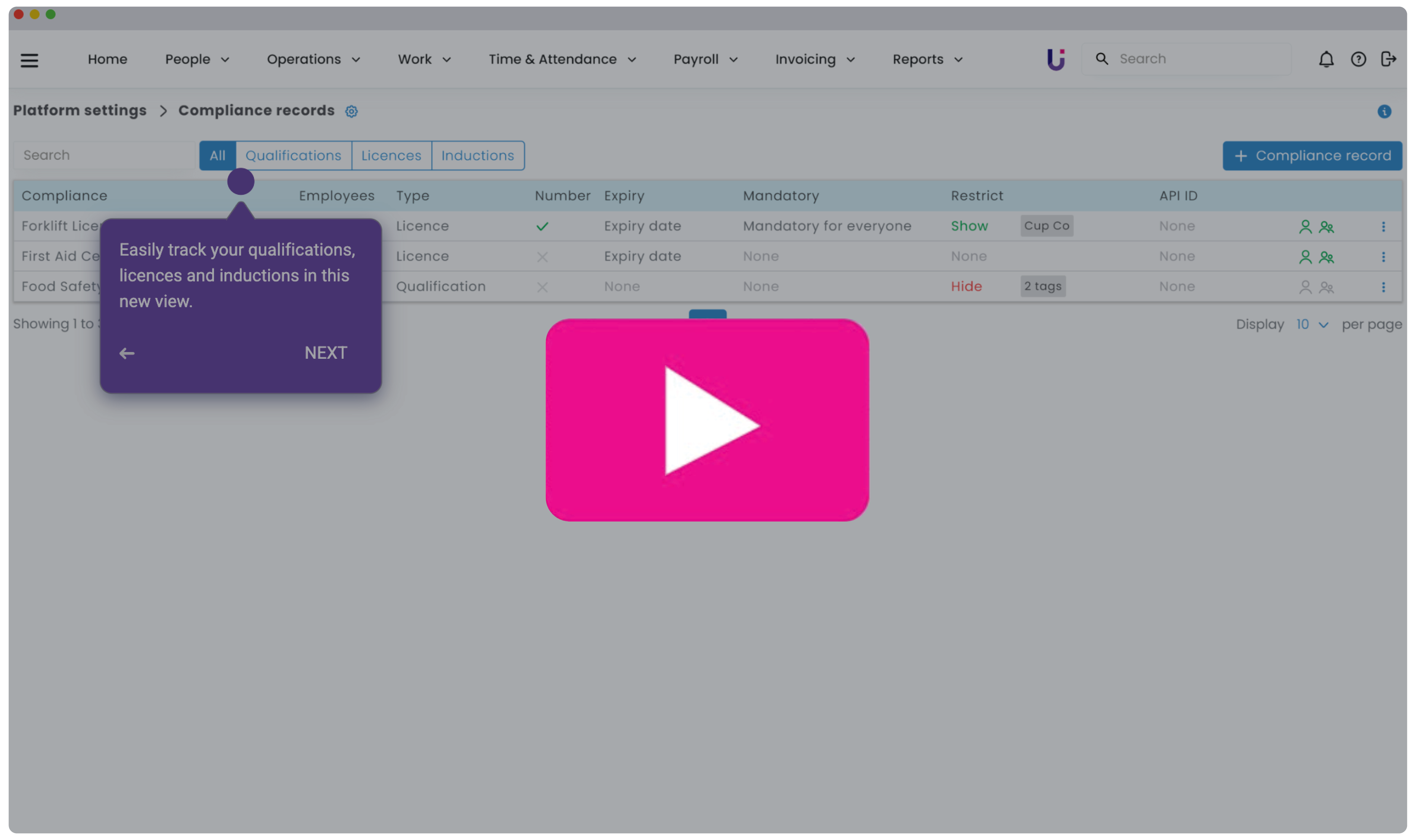Select the Inductions tab
Screen dimensions: 1416x840
478,156
